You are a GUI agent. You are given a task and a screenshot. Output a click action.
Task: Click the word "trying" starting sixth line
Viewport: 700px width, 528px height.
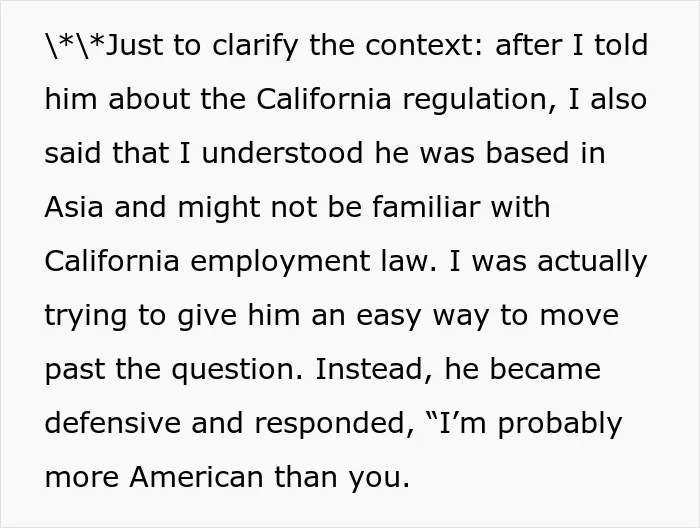[x=86, y=316]
